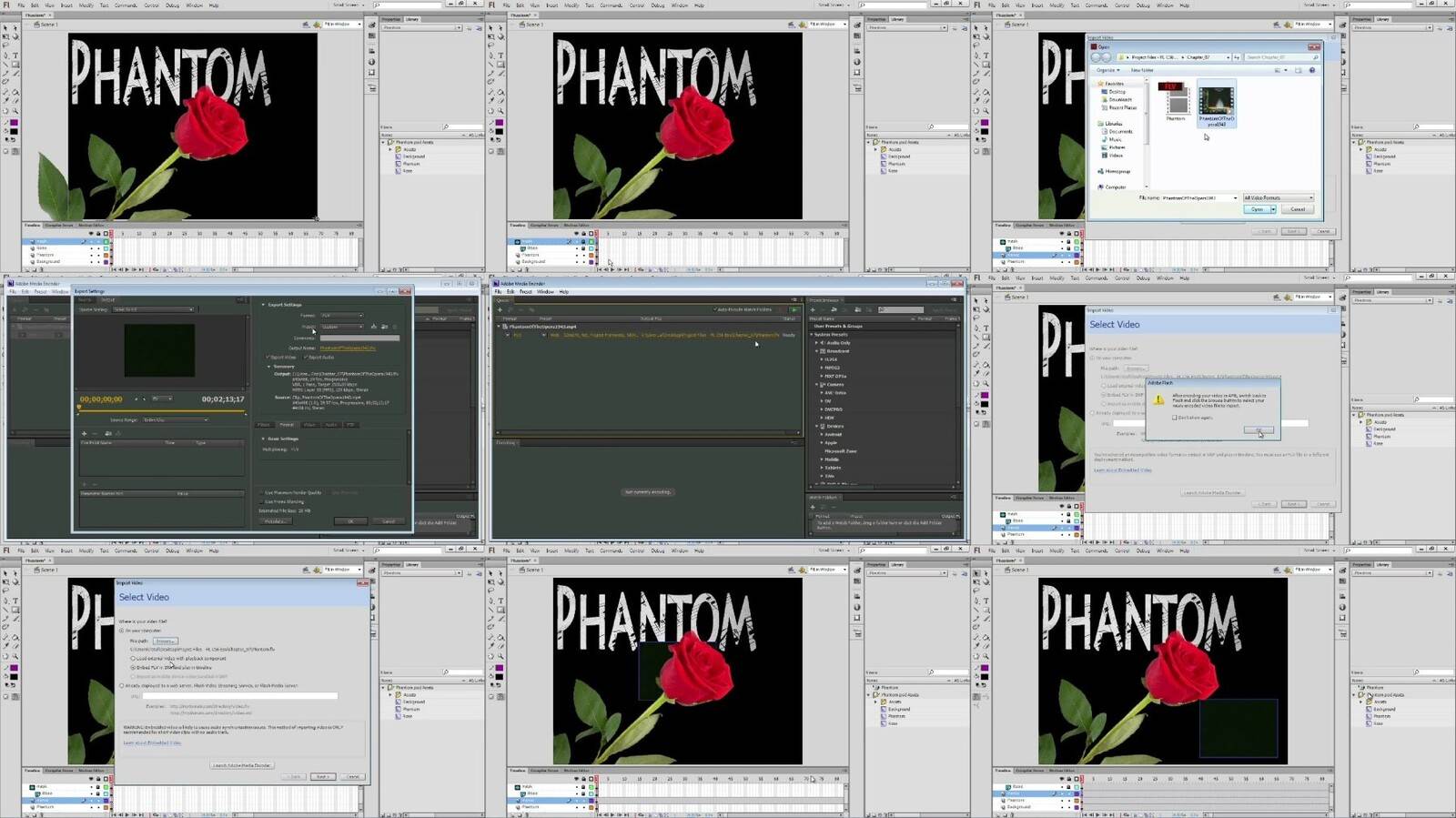Open All Video Formats dropdown in Open dialog
The image size is (1456, 818).
pyautogui.click(x=1279, y=197)
